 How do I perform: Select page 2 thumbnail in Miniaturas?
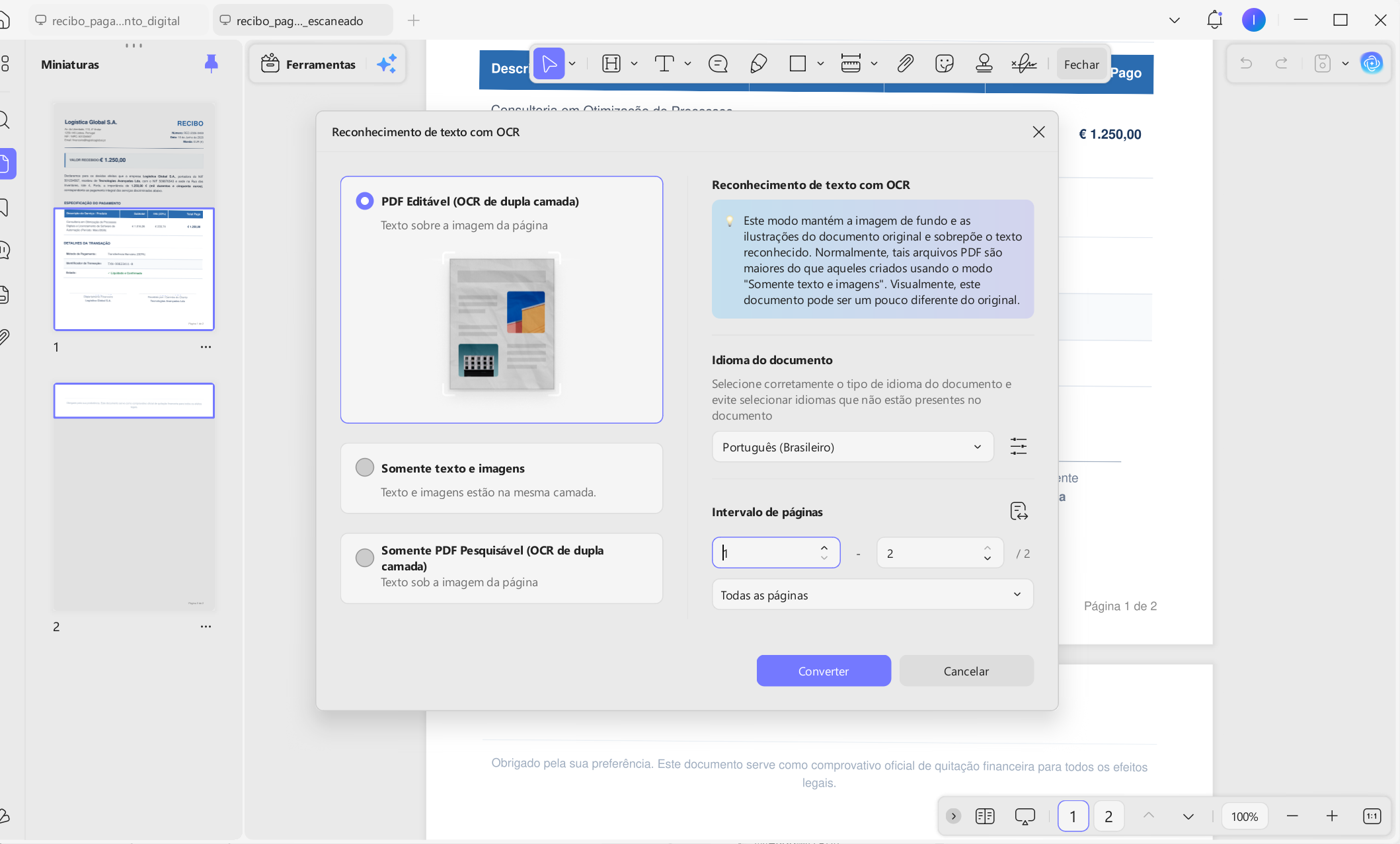point(134,497)
